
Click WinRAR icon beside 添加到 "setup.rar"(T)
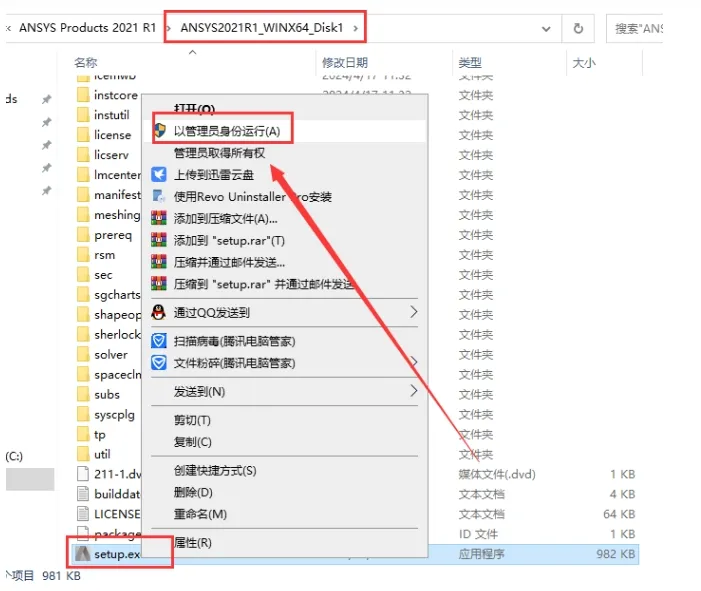click(x=159, y=240)
